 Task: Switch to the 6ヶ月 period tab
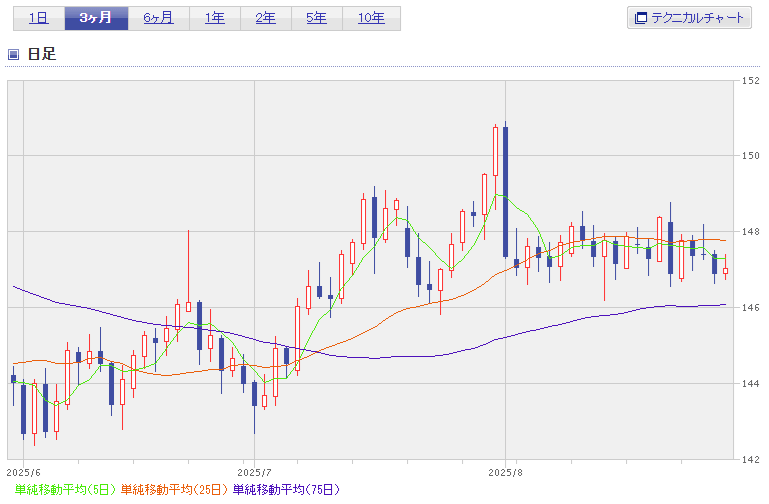point(158,18)
